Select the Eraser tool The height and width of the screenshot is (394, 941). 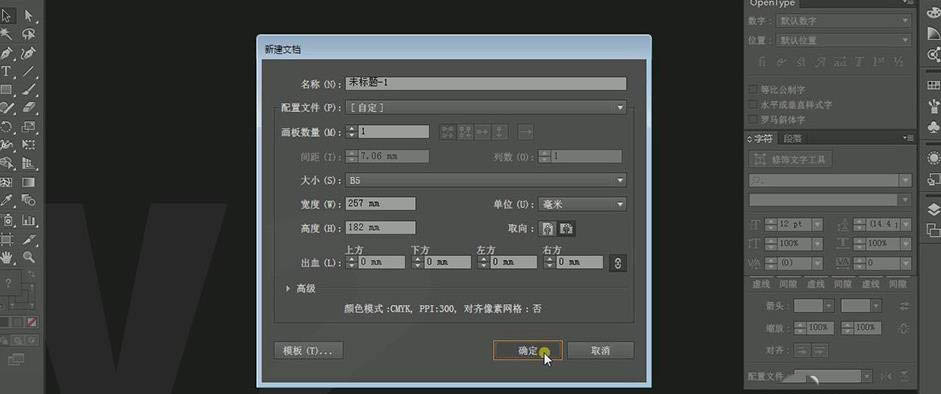(29, 108)
